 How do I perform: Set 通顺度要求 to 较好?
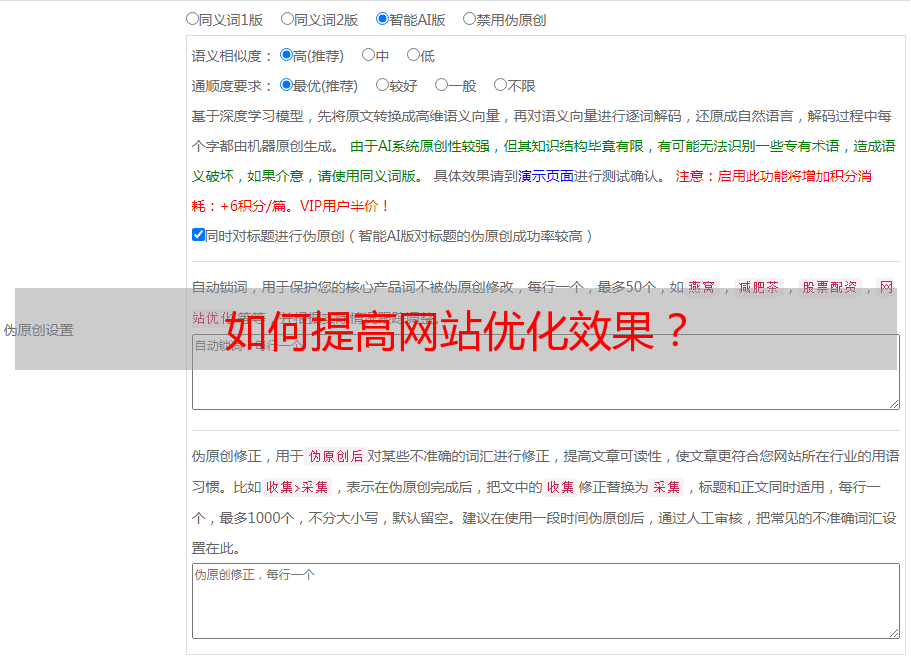(x=382, y=86)
